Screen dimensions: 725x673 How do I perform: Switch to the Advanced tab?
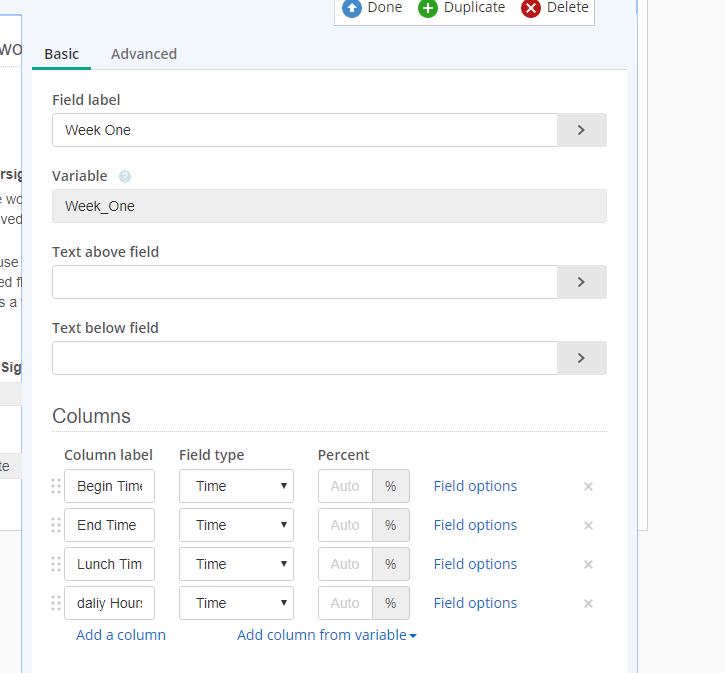144,54
